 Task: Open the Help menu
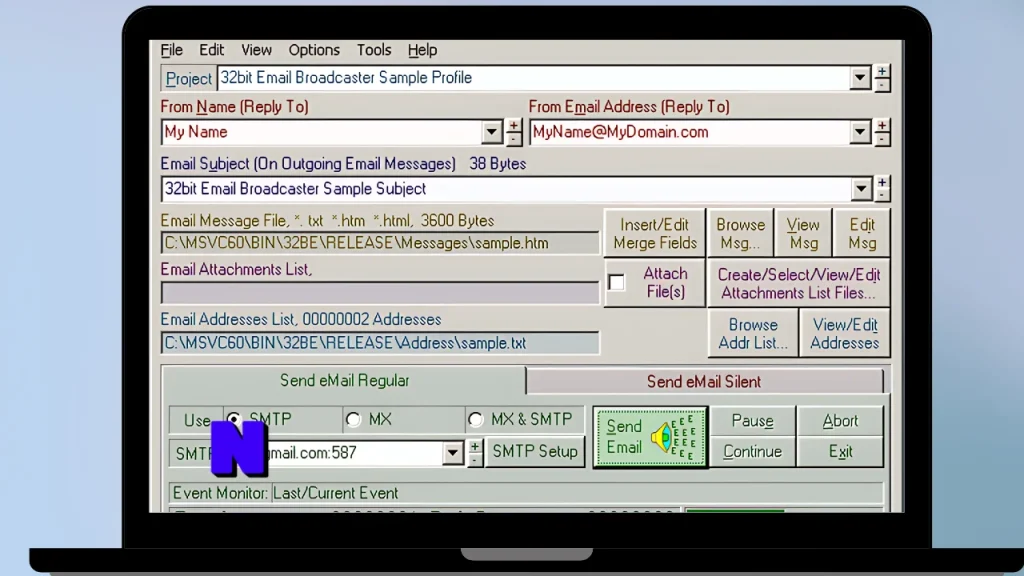423,50
